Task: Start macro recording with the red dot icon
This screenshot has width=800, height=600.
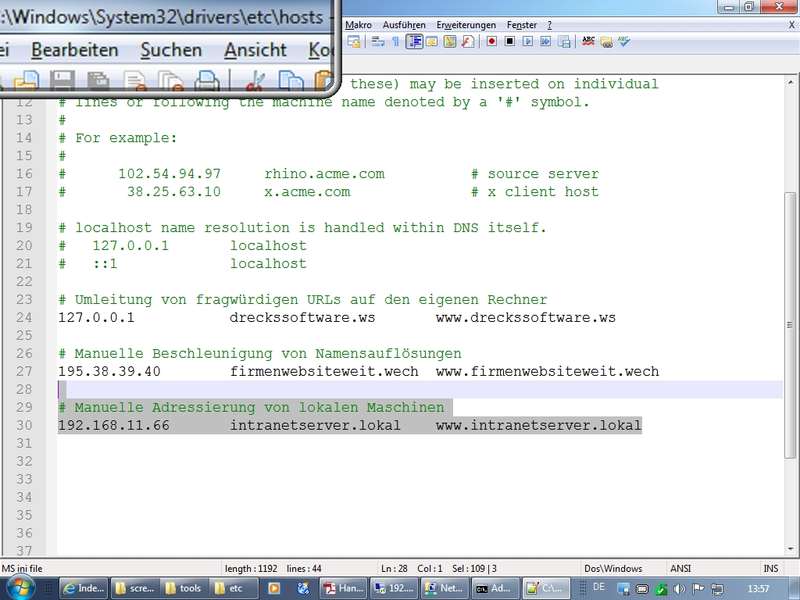Action: [x=491, y=41]
